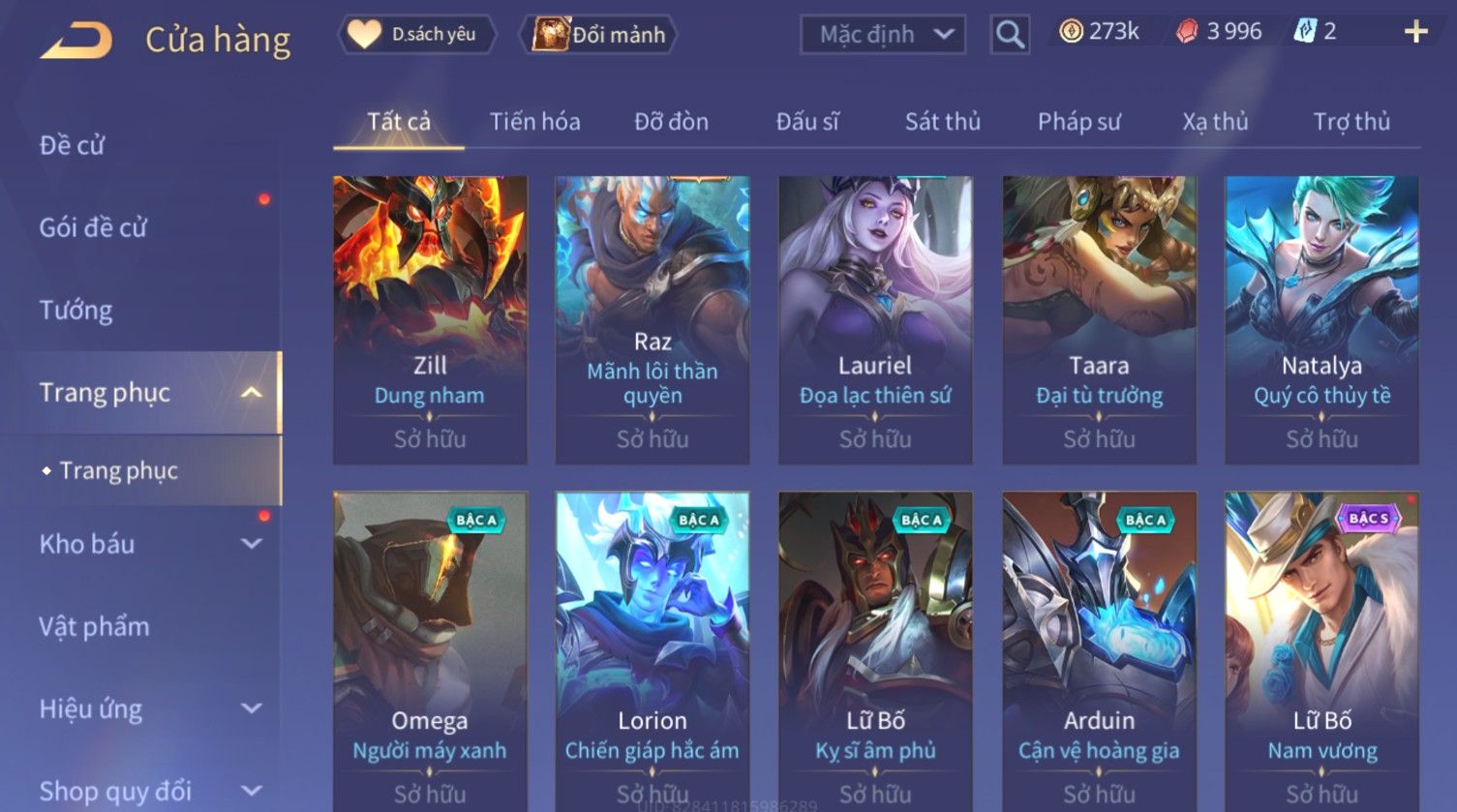Collapse the Trang phục sidebar section
Image resolution: width=1457 pixels, height=812 pixels.
click(251, 393)
